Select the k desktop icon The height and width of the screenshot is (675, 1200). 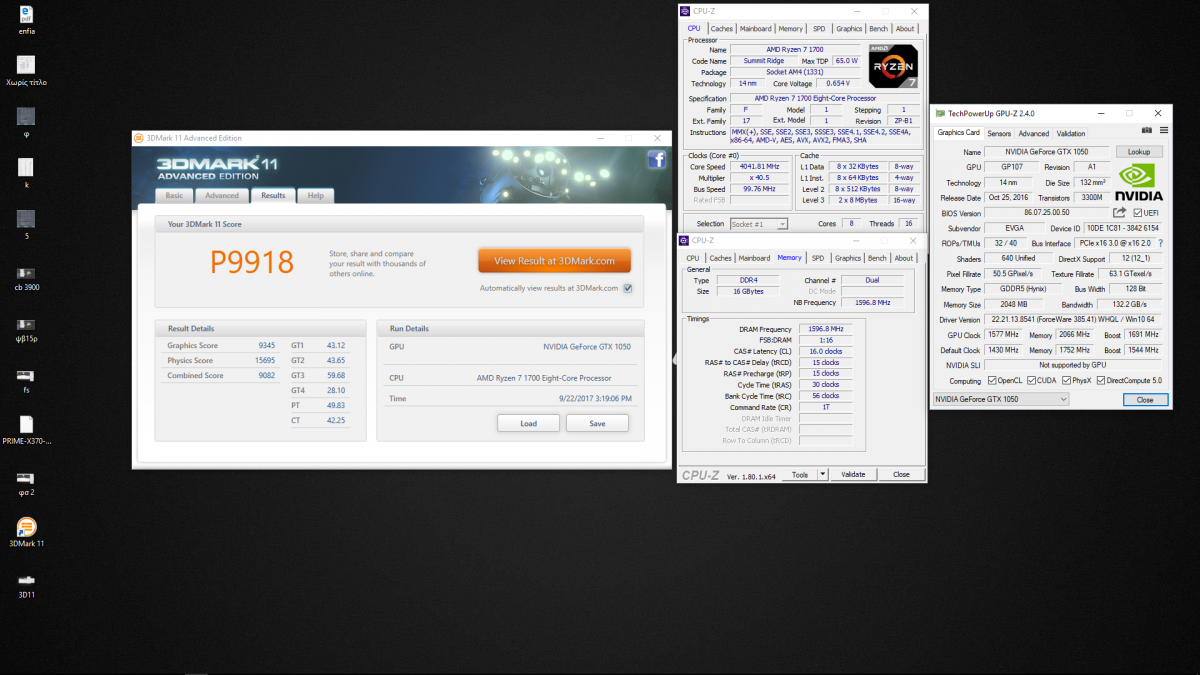(27, 173)
